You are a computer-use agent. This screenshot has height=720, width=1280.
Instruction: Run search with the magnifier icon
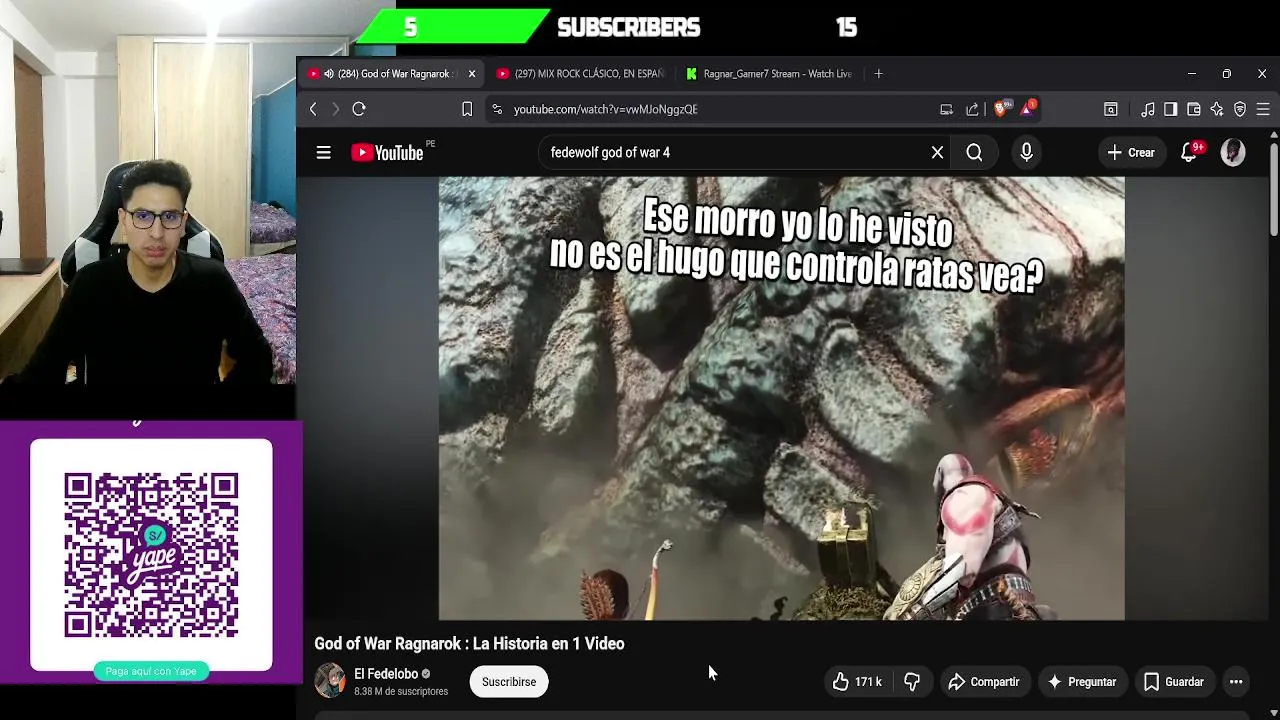click(974, 153)
